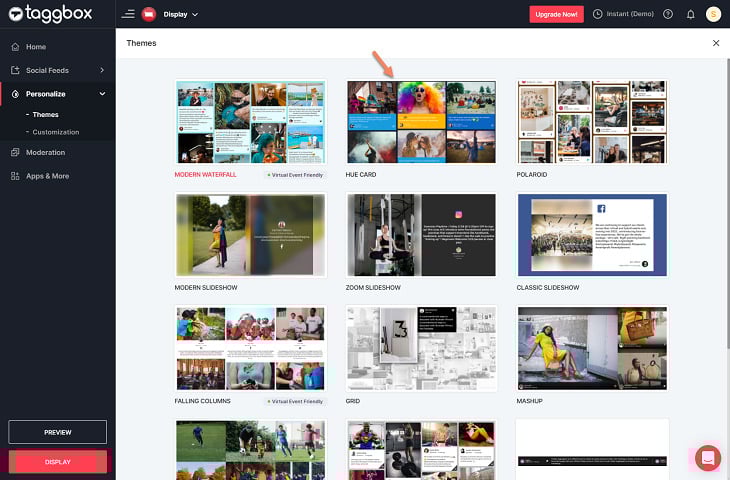Click the Social Feeds icon
The width and height of the screenshot is (730, 480).
tap(15, 70)
